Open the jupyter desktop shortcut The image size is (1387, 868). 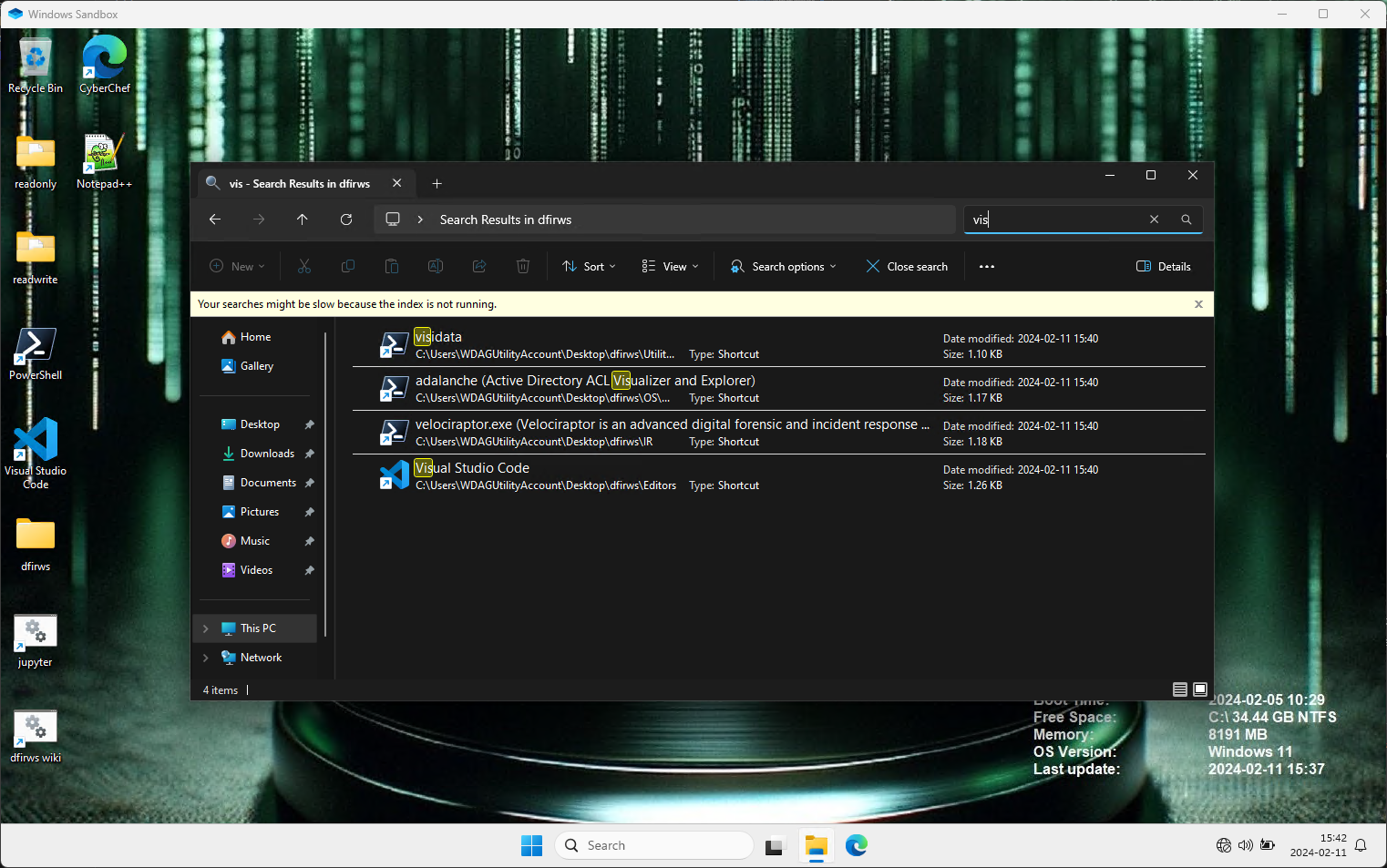pos(36,640)
